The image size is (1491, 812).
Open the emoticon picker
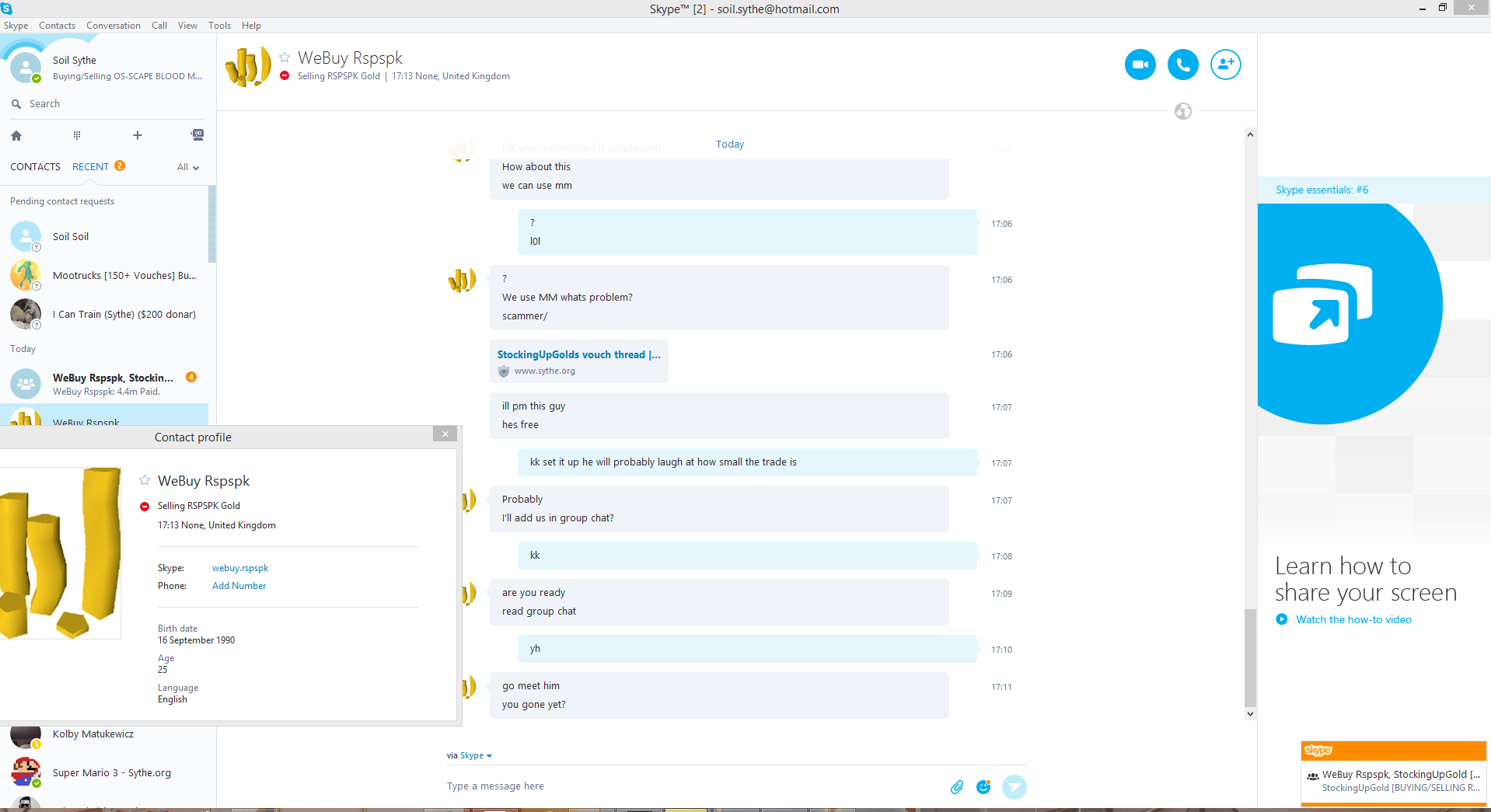click(x=983, y=787)
